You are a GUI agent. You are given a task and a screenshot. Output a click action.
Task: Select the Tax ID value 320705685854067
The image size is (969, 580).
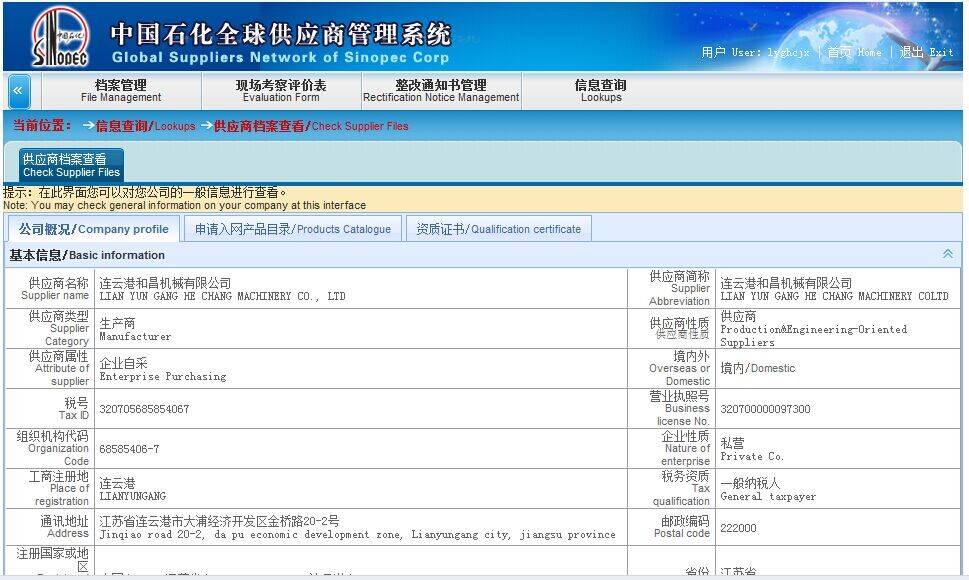[144, 409]
